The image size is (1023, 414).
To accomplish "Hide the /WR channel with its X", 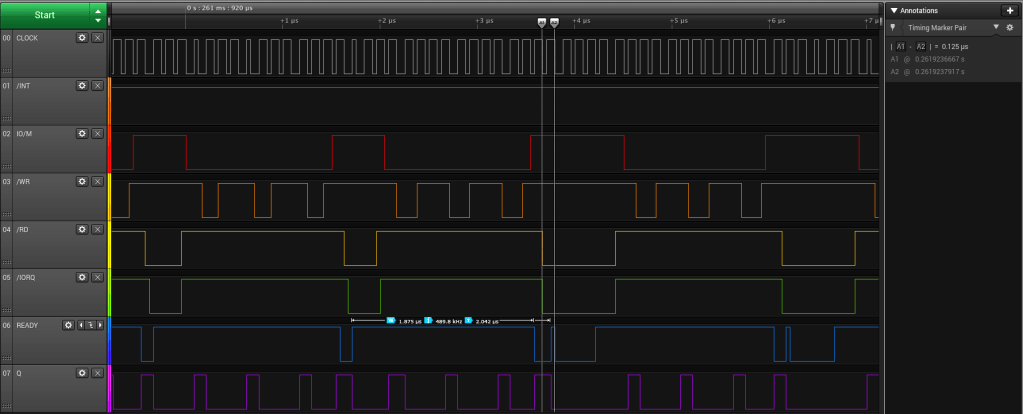I will (x=98, y=181).
